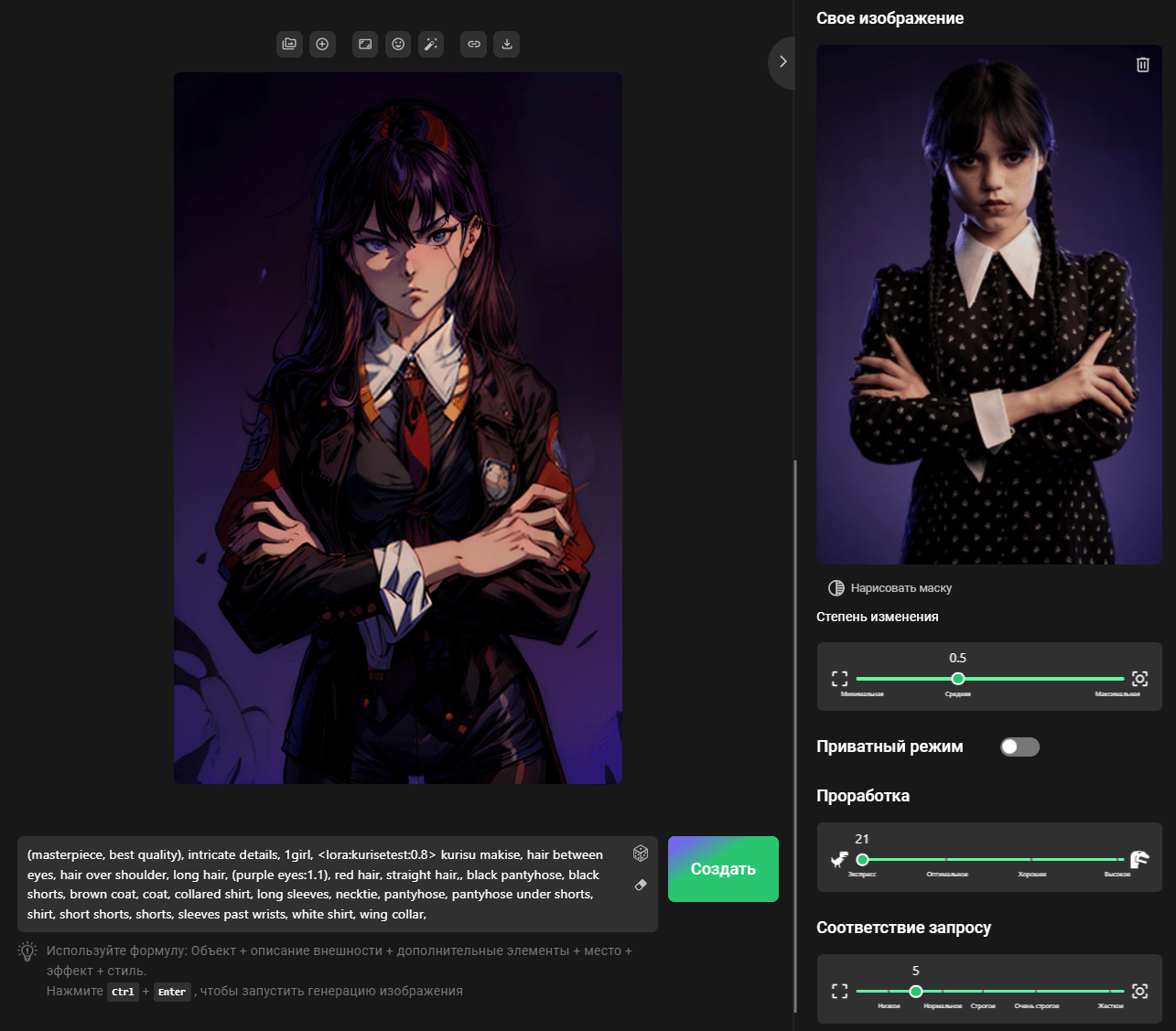The width and height of the screenshot is (1176, 1031).
Task: Click the dice random prompt icon
Action: point(641,854)
